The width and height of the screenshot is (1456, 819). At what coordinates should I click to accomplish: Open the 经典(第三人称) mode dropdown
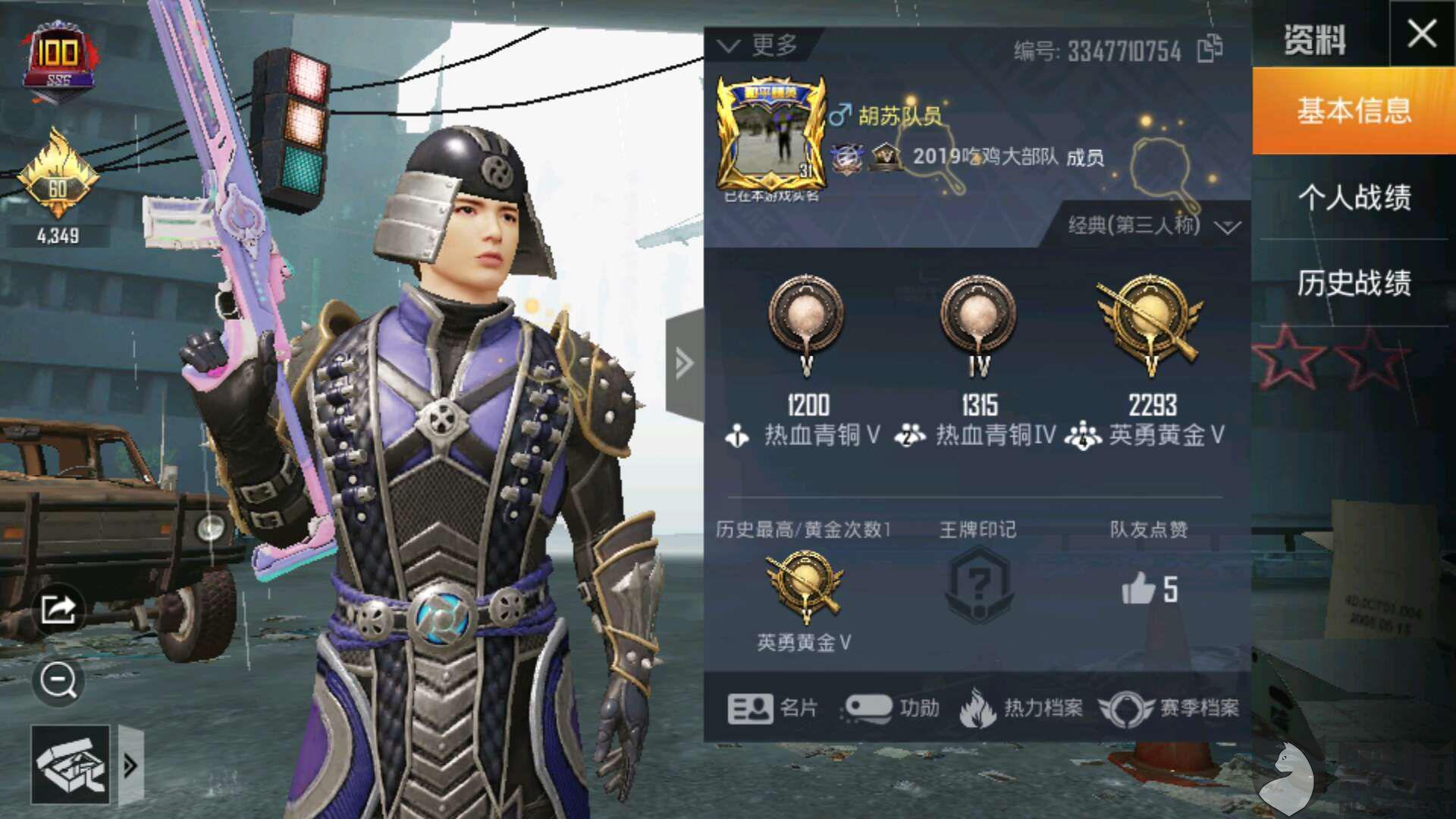[x=1154, y=225]
